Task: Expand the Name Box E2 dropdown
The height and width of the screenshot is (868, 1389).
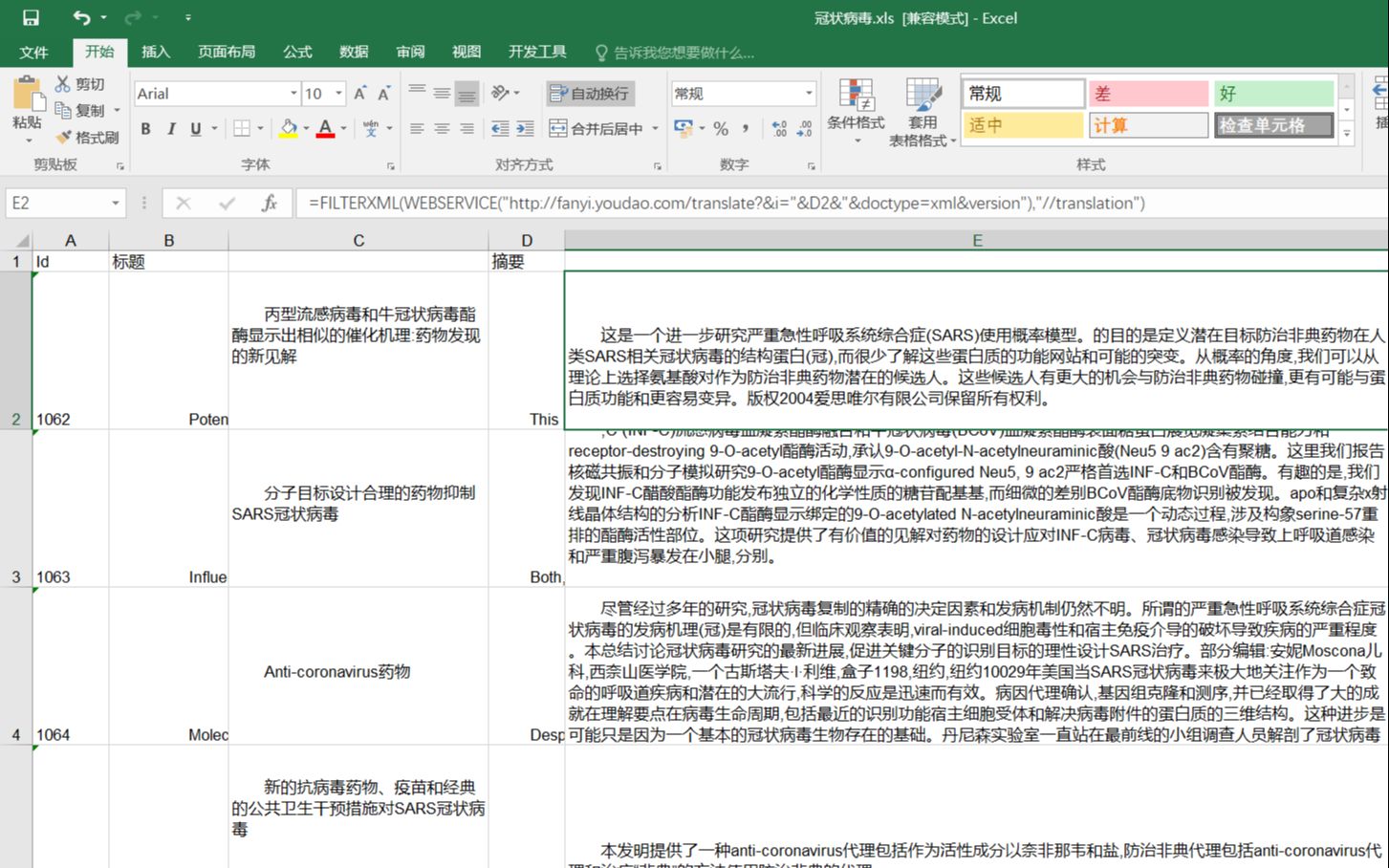Action: (x=116, y=203)
